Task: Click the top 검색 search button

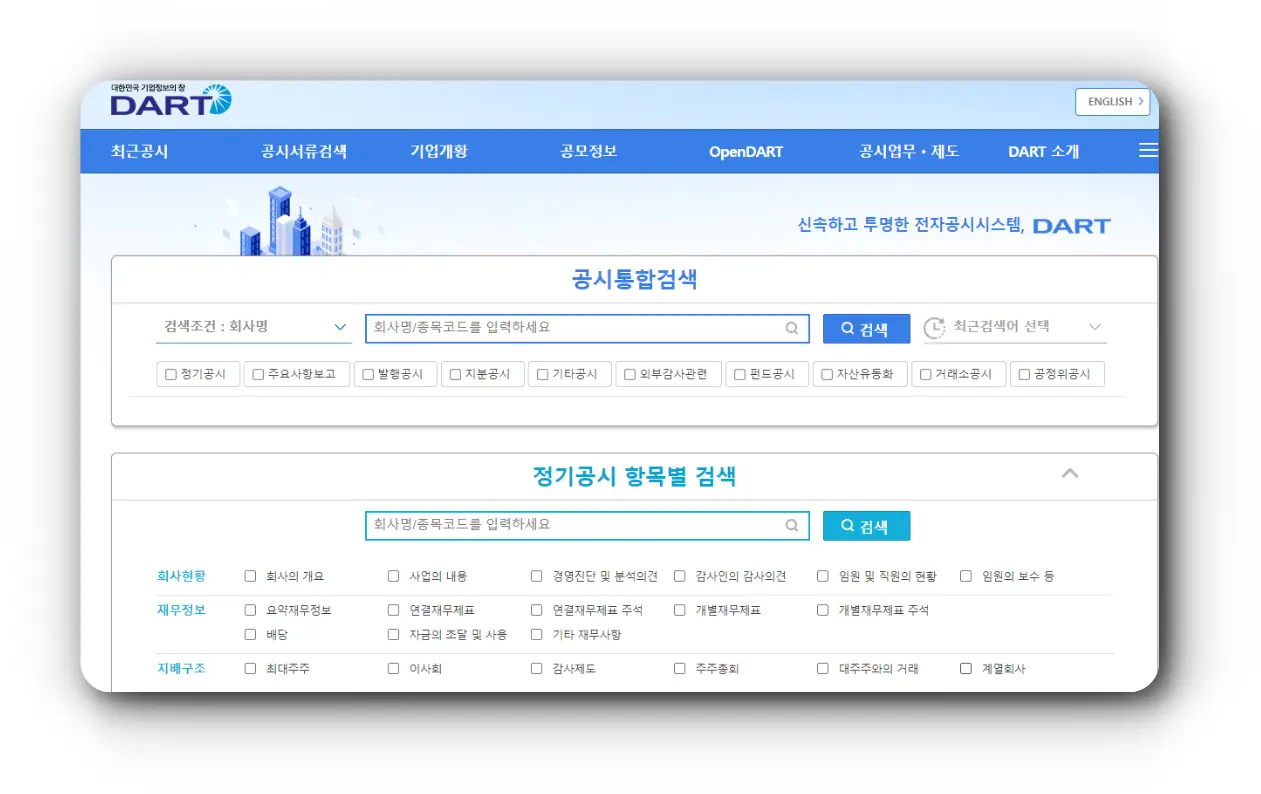Action: 865,328
